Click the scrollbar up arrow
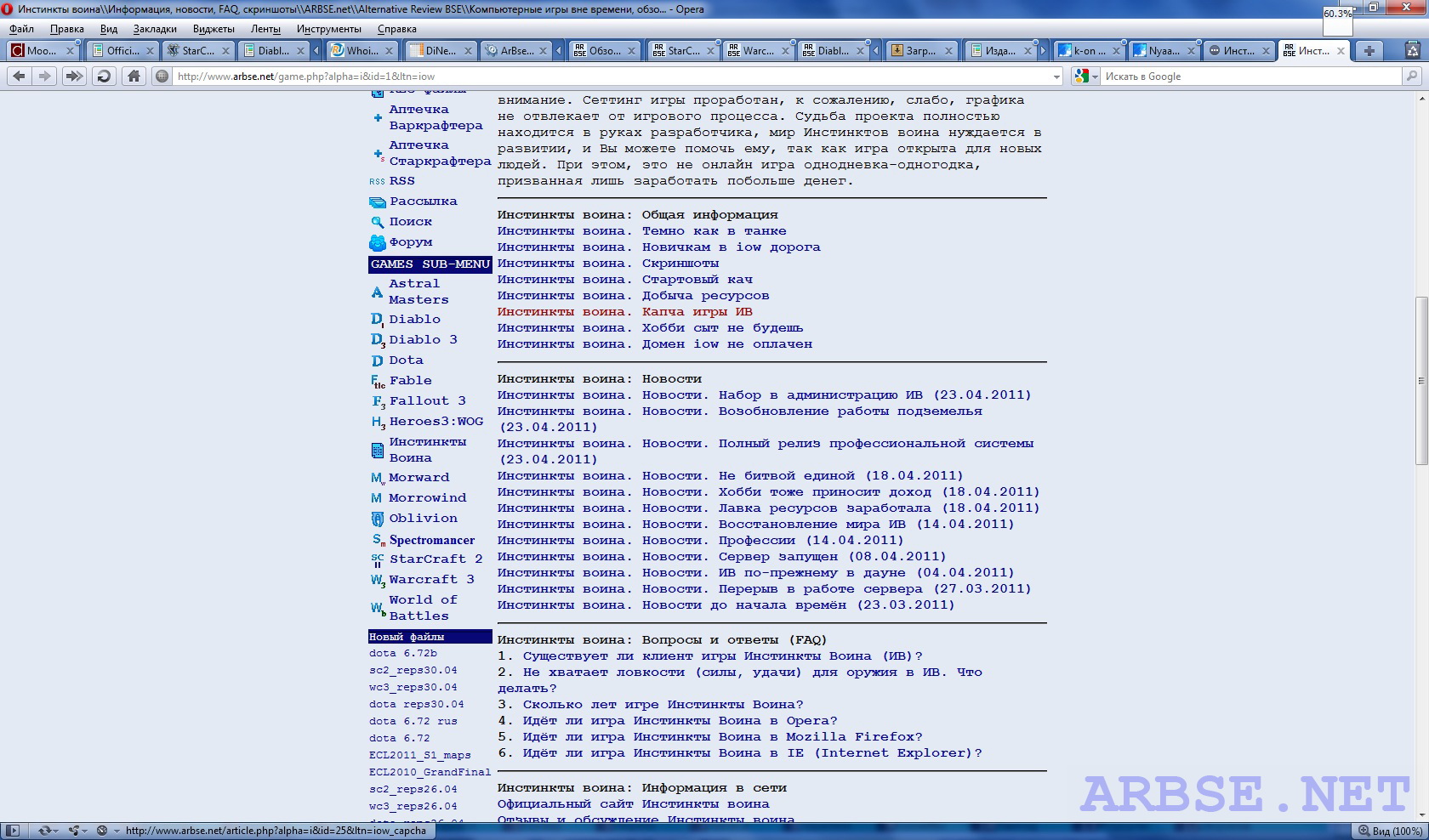This screenshot has width=1429, height=840. [x=1421, y=97]
